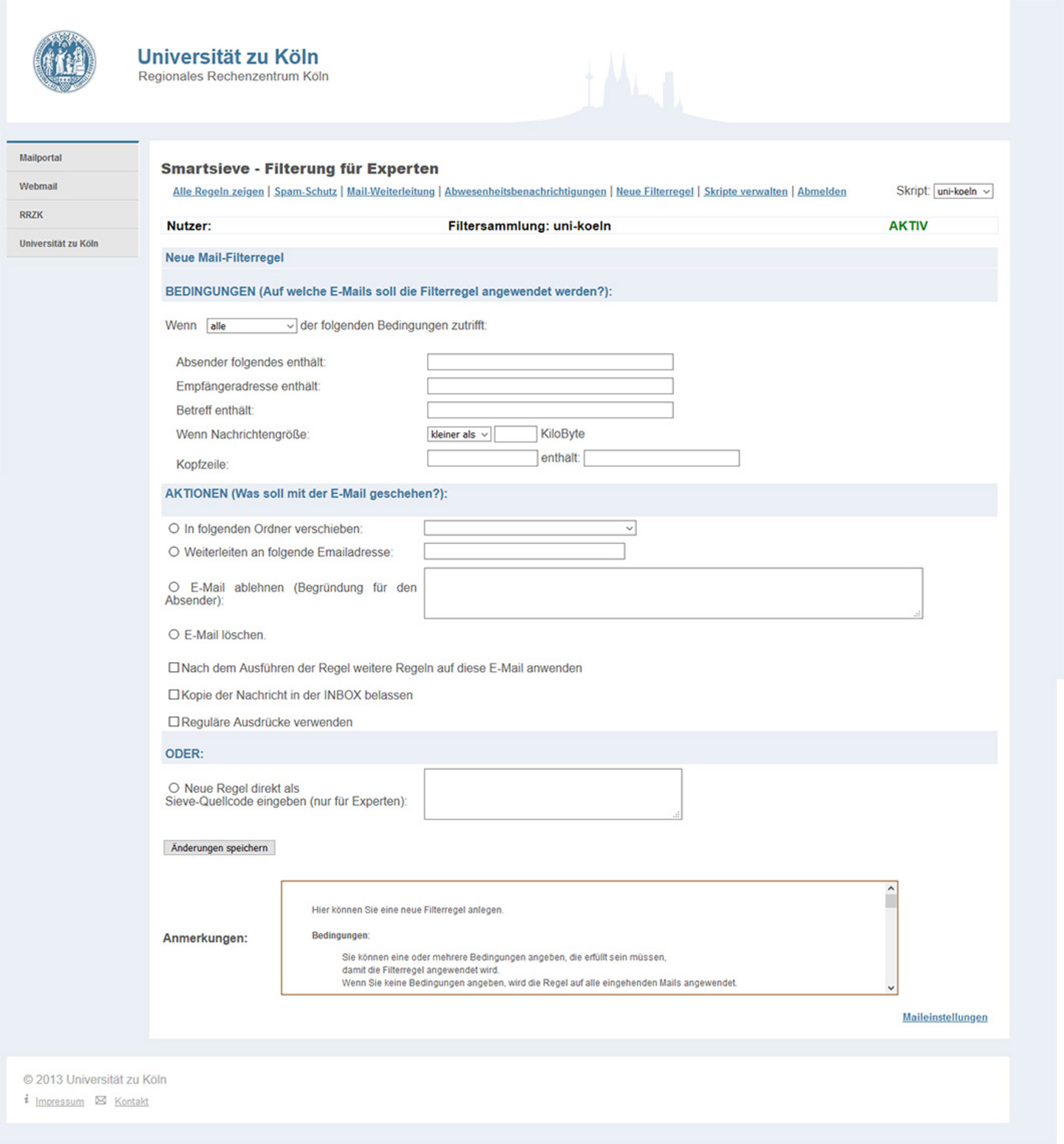The width and height of the screenshot is (1064, 1144).
Task: Click the 'AKTIV' status text
Action: point(908,226)
